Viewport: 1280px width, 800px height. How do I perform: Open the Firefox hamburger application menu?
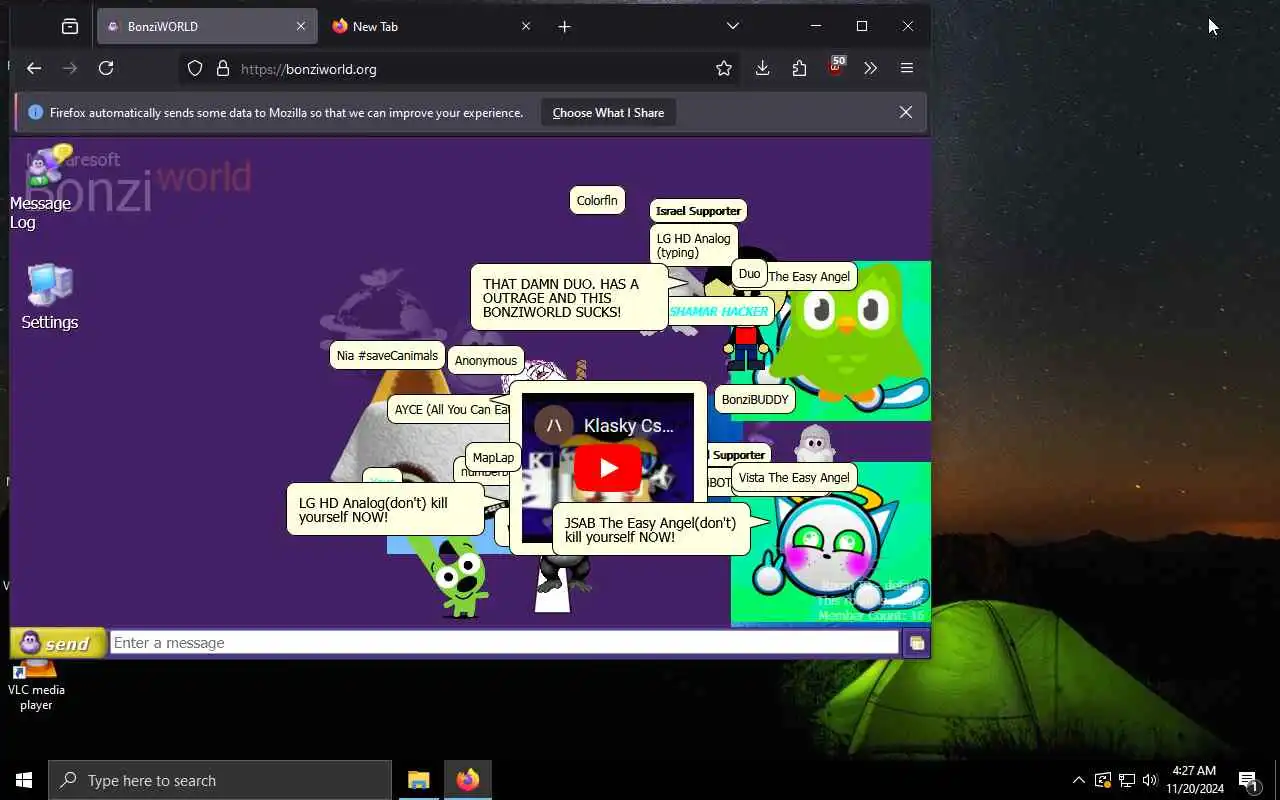click(907, 68)
